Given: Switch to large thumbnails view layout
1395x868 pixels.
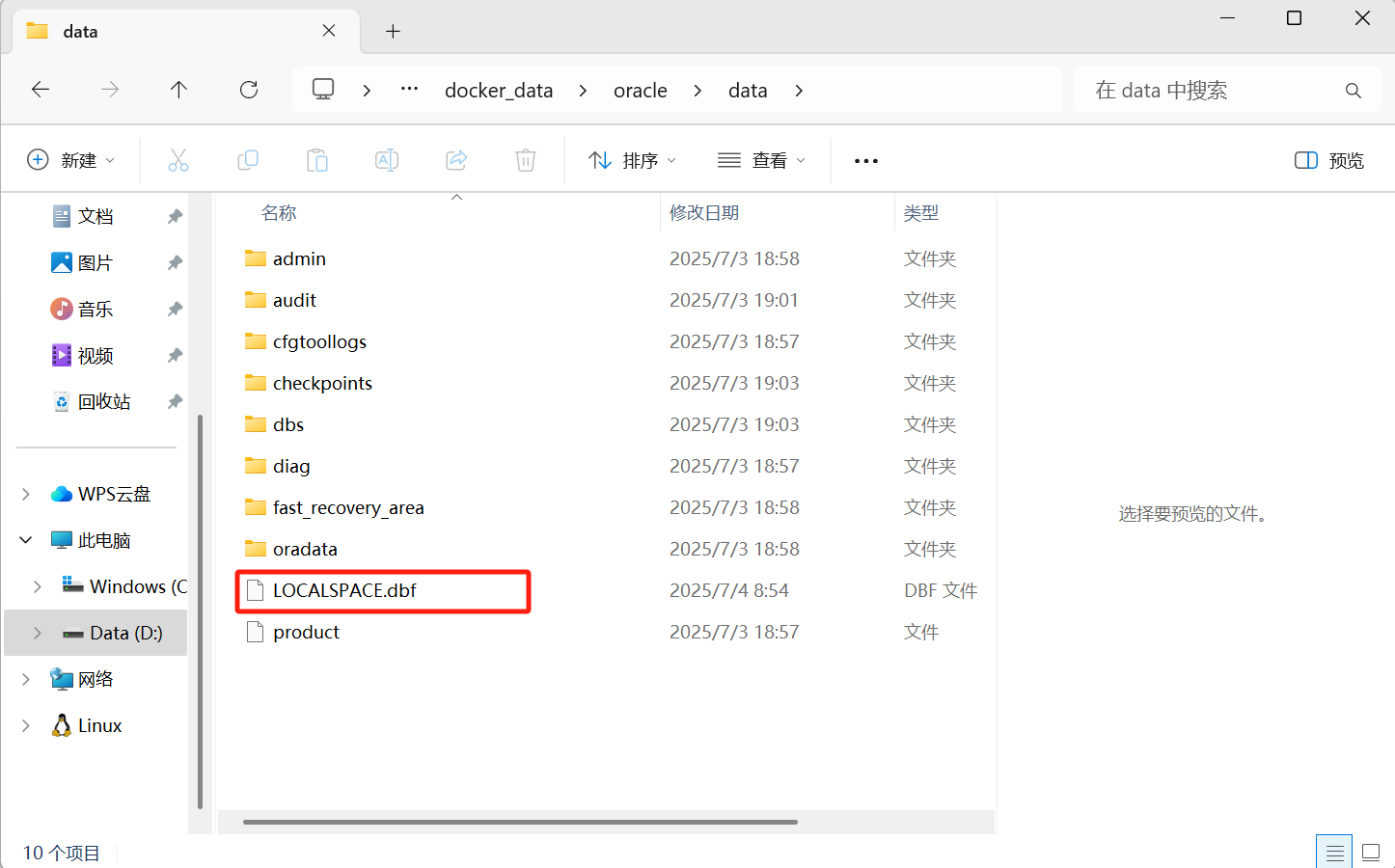Looking at the screenshot, I should pos(1371,853).
